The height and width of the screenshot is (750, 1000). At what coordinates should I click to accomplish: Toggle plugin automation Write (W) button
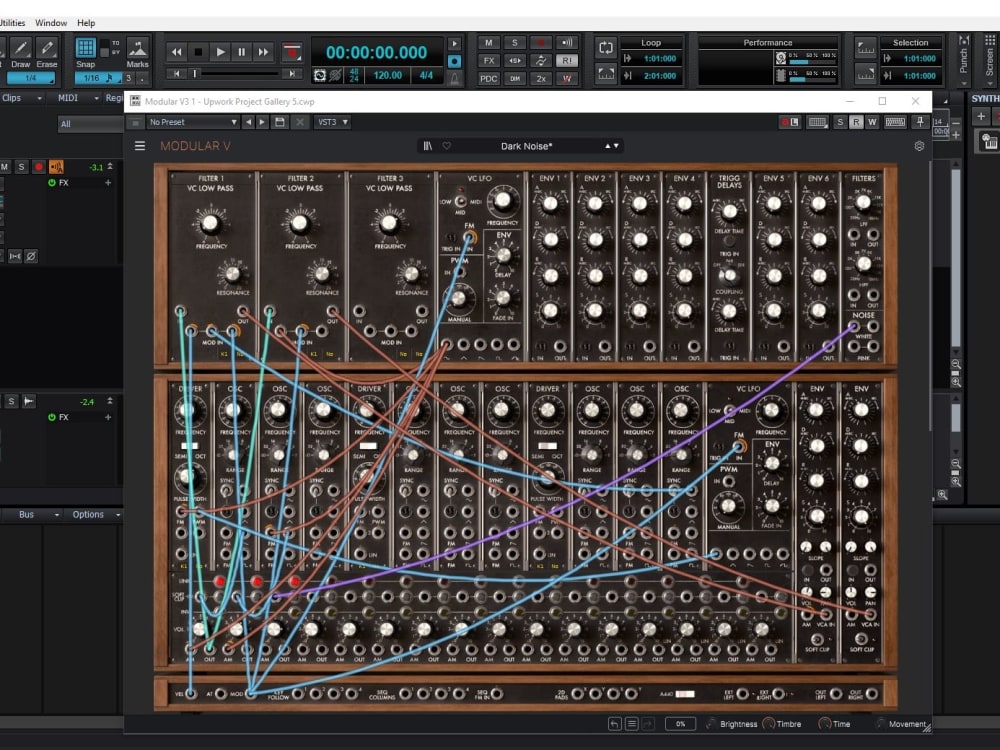tap(872, 122)
